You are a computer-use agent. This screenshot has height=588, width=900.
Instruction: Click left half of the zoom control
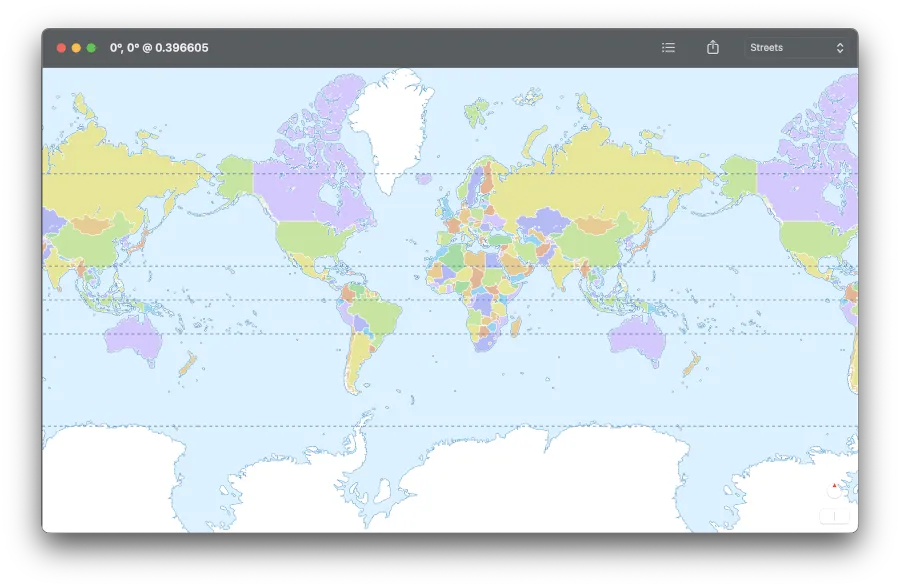(x=827, y=516)
